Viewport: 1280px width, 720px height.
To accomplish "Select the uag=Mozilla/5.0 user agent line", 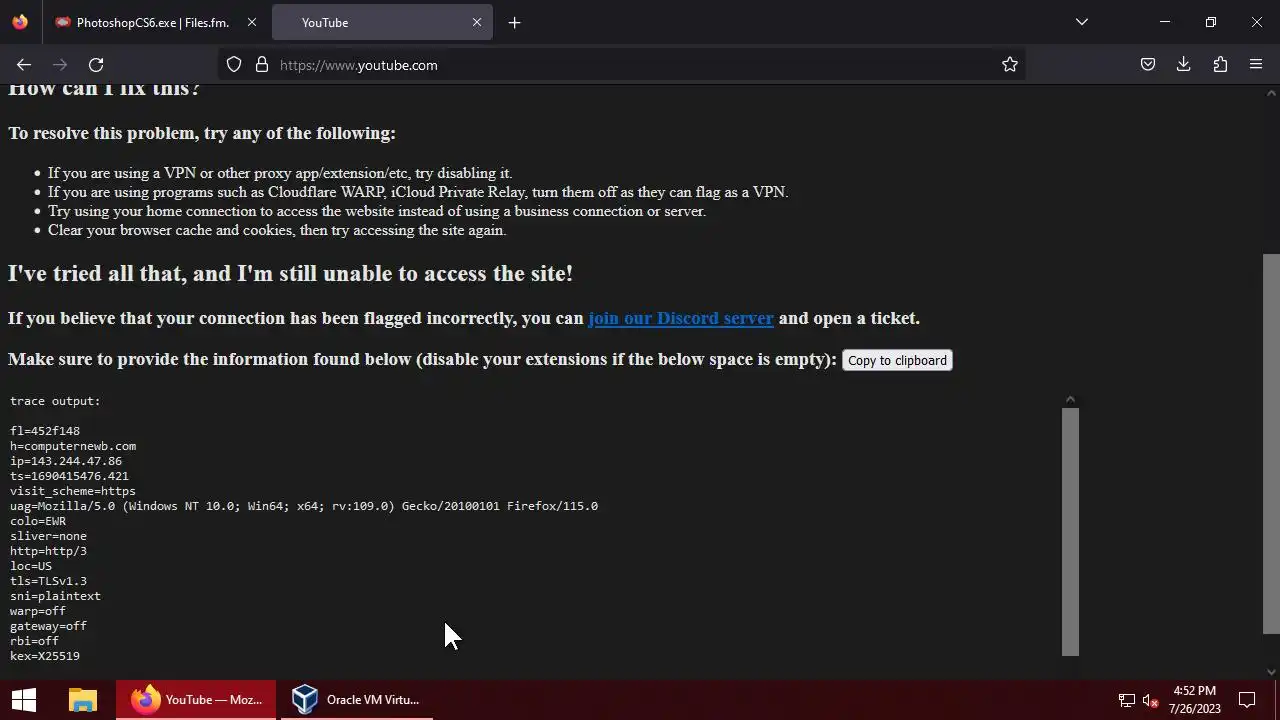I will click(x=304, y=506).
